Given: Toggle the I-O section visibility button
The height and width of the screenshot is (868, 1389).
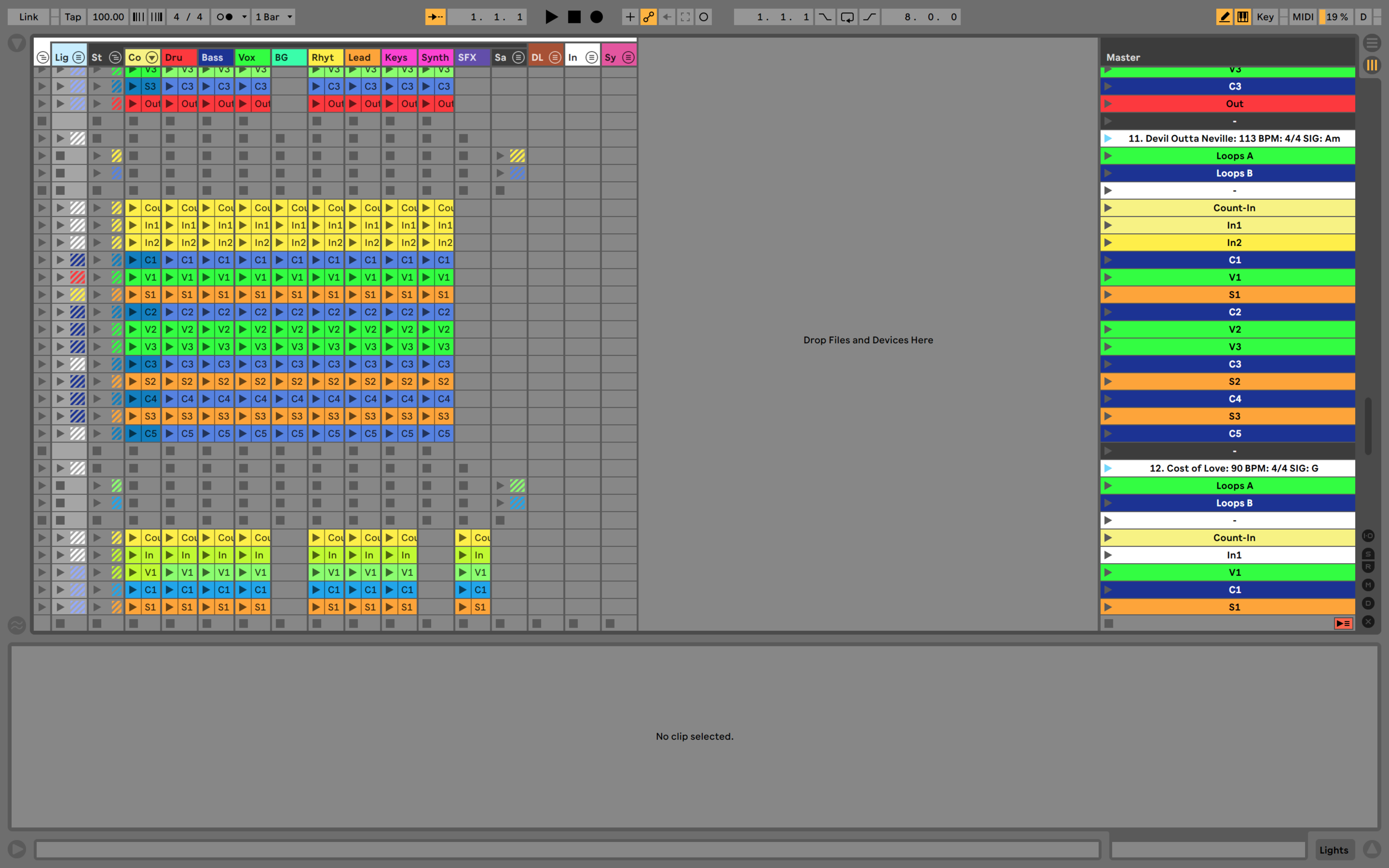Looking at the screenshot, I should [x=1368, y=535].
